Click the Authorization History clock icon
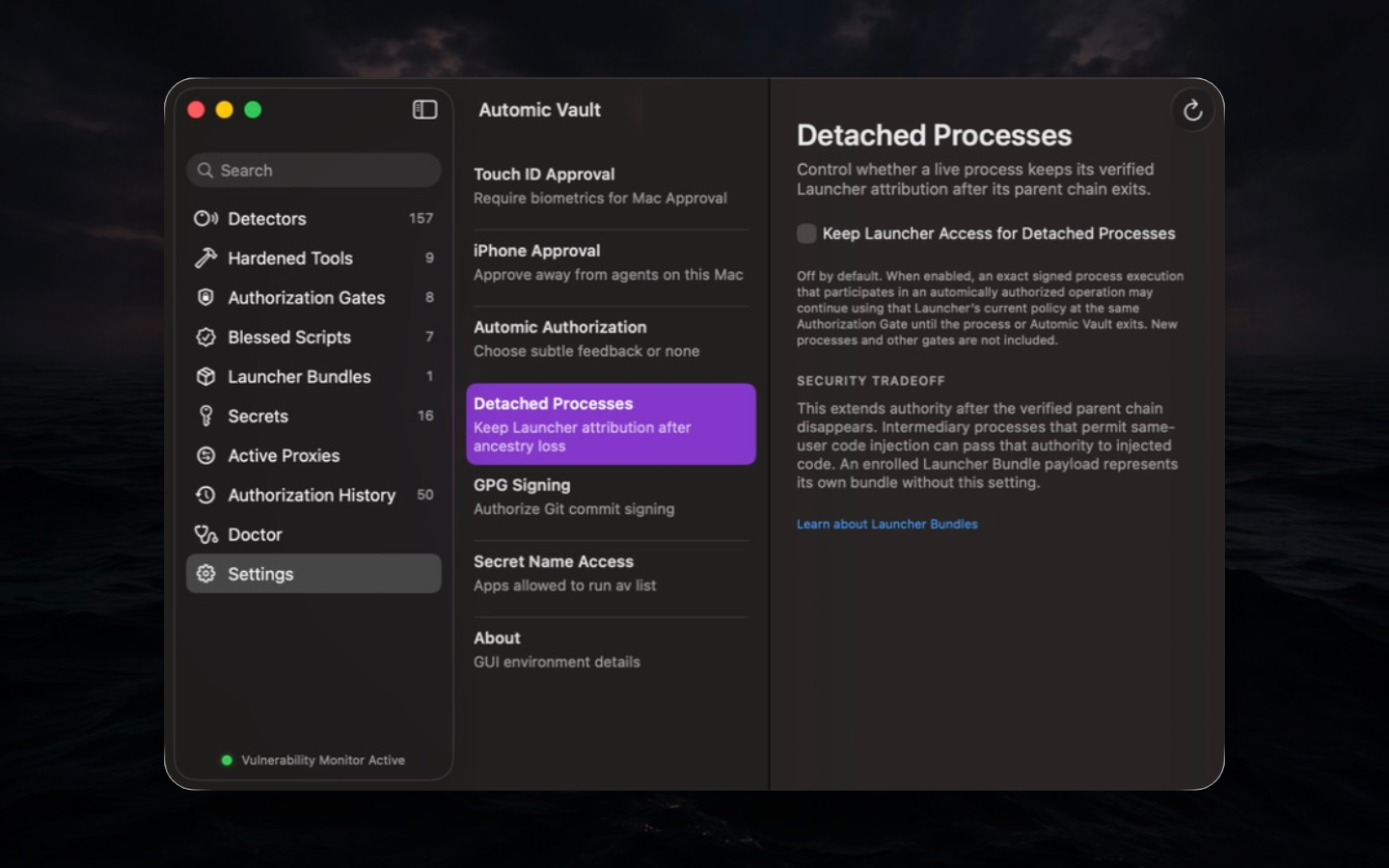Screen dimensions: 1389x868 (205, 495)
